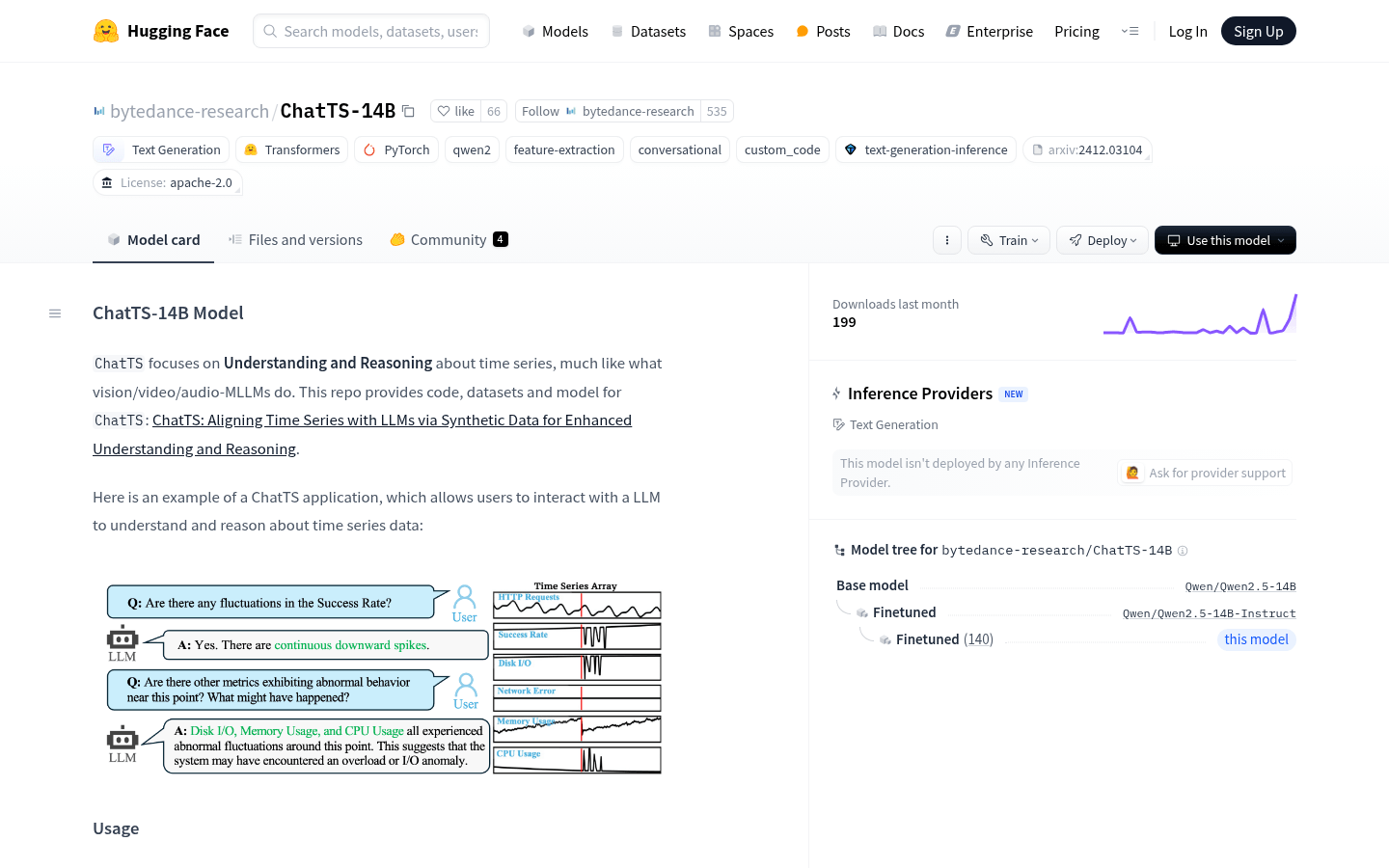Open Posts section
This screenshot has height=868, width=1389.
(x=823, y=31)
